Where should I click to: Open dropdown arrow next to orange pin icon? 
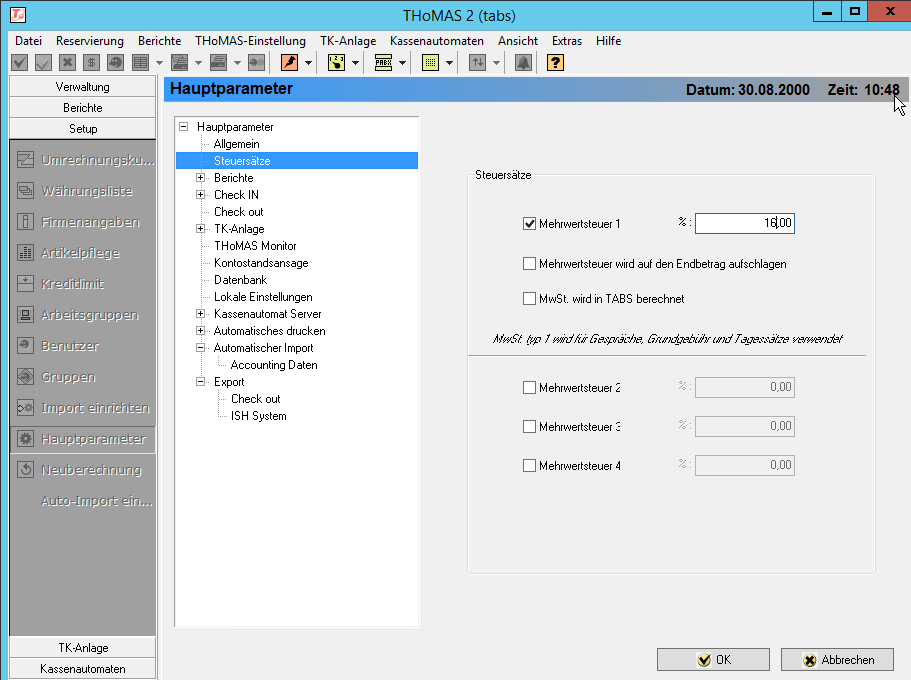[x=308, y=63]
